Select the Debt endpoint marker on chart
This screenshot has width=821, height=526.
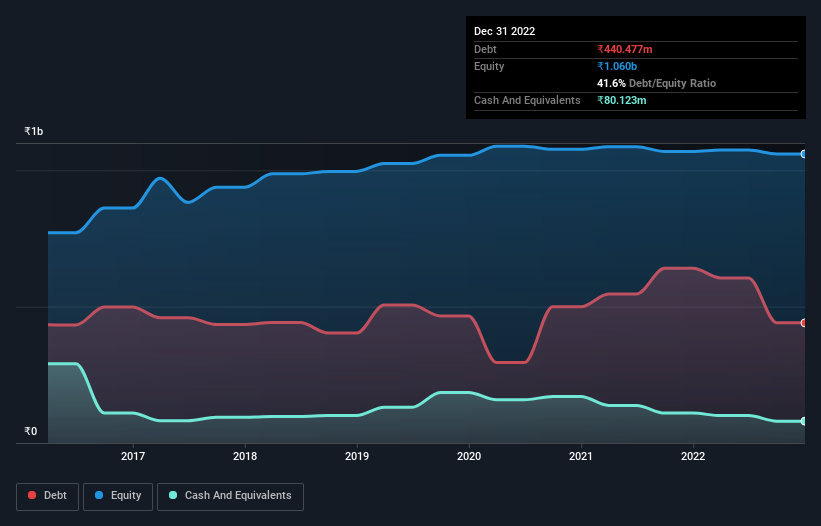[x=804, y=323]
